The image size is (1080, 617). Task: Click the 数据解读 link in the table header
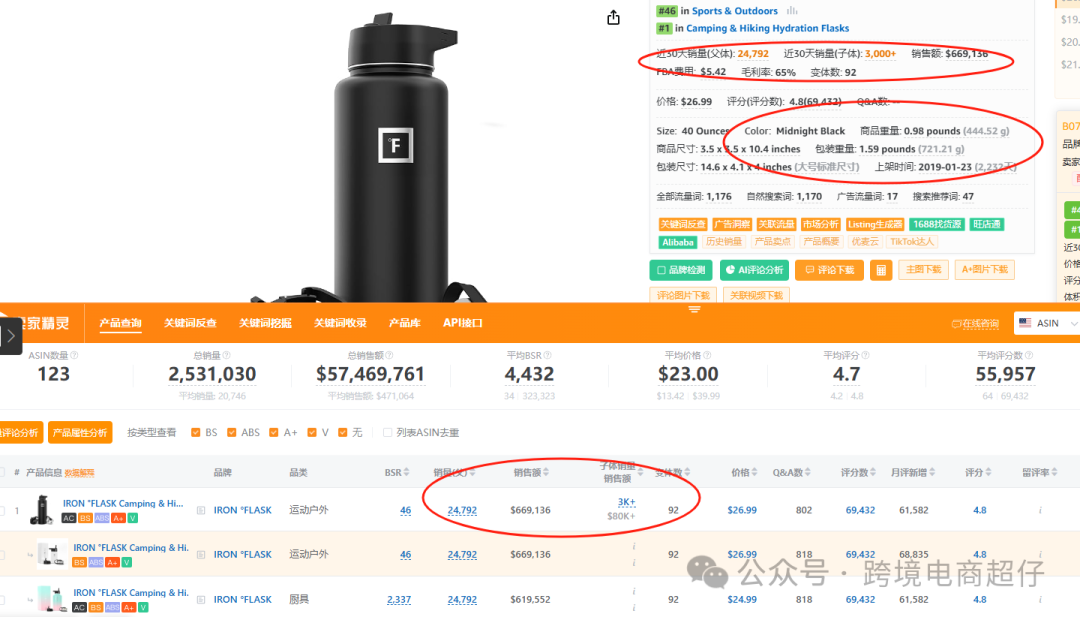click(79, 473)
